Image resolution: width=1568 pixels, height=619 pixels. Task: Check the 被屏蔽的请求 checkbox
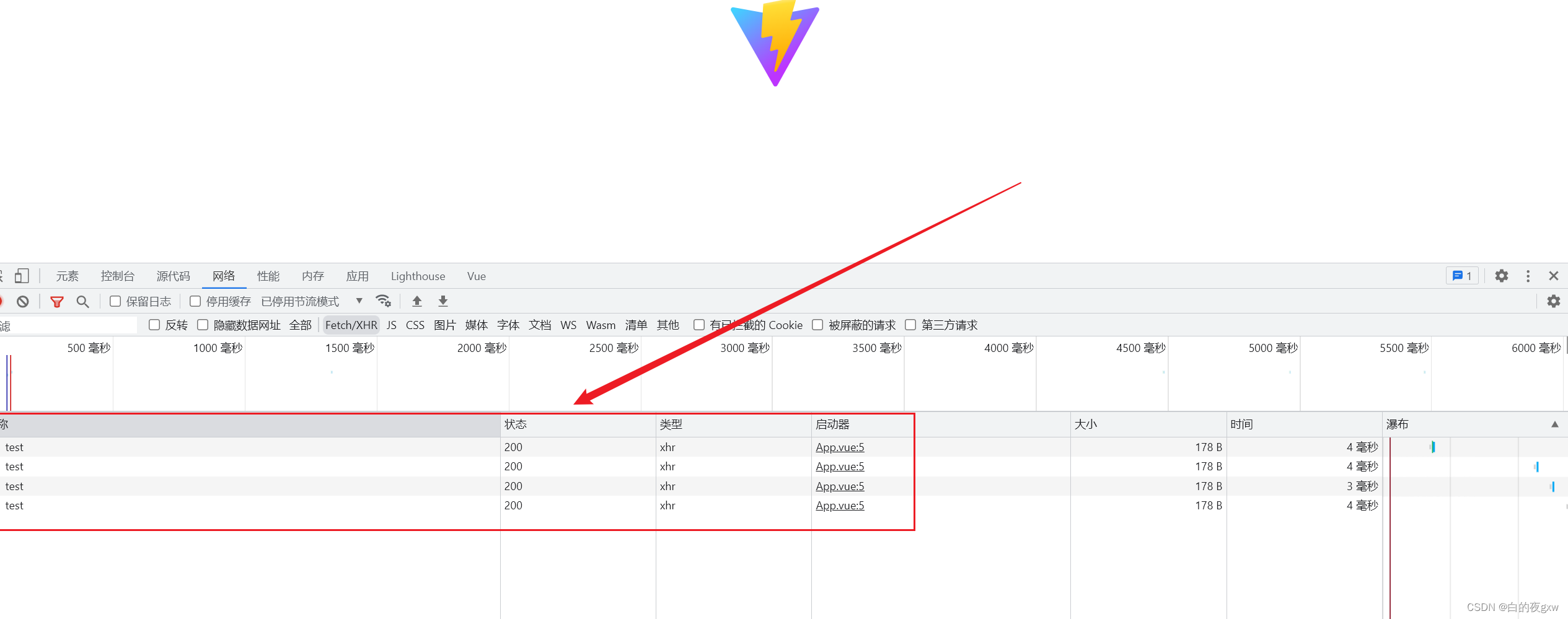pyautogui.click(x=817, y=325)
